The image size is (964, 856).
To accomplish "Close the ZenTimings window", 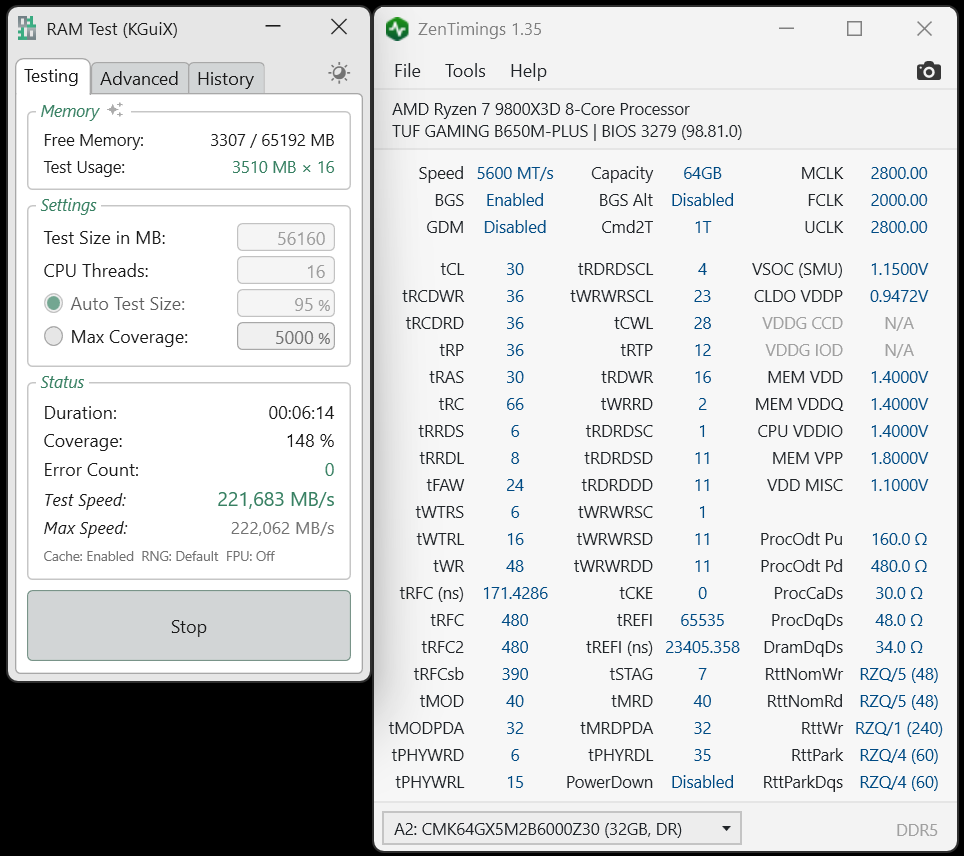I will click(924, 28).
